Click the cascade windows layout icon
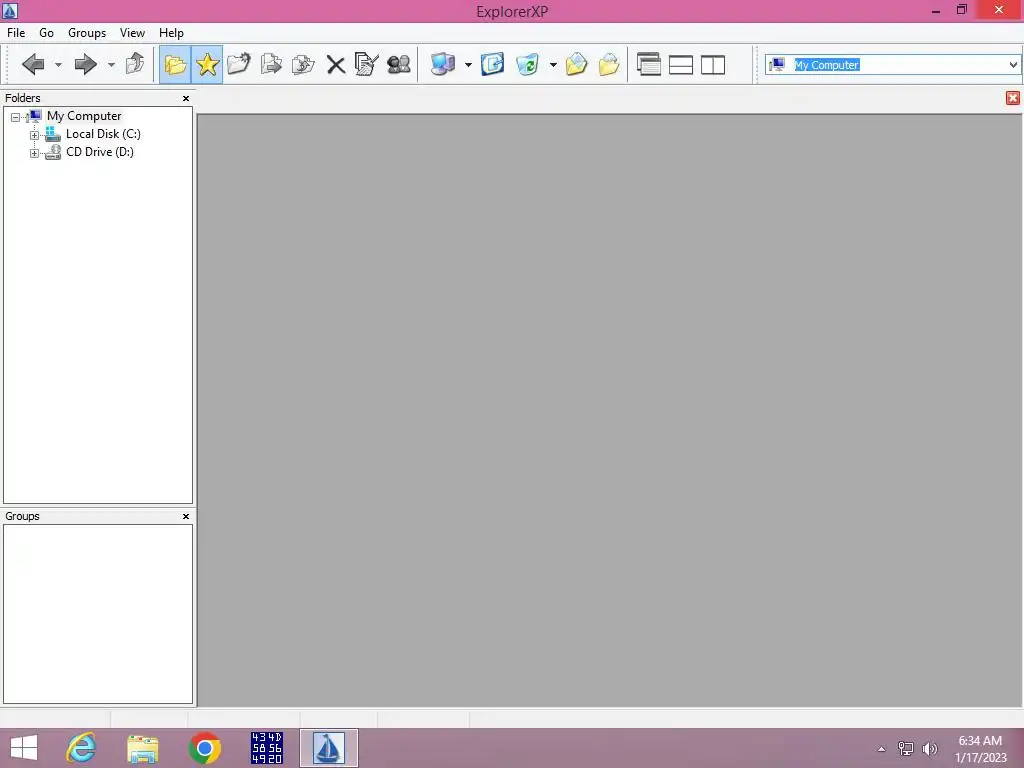This screenshot has height=768, width=1024. (648, 64)
